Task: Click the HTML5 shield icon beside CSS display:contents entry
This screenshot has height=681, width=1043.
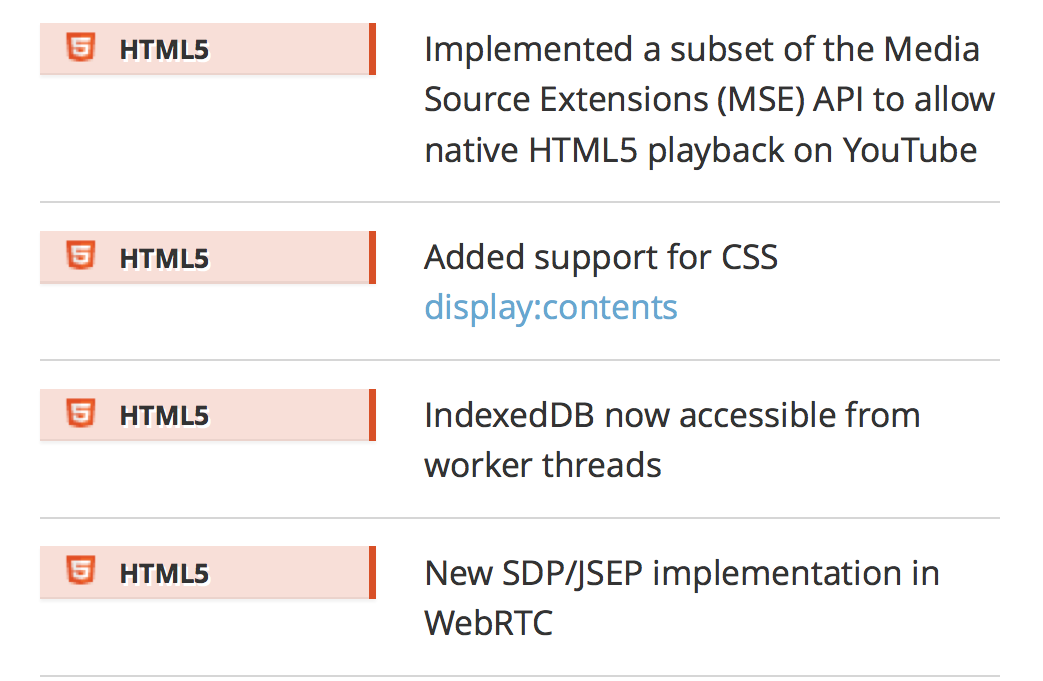Action: coord(81,257)
